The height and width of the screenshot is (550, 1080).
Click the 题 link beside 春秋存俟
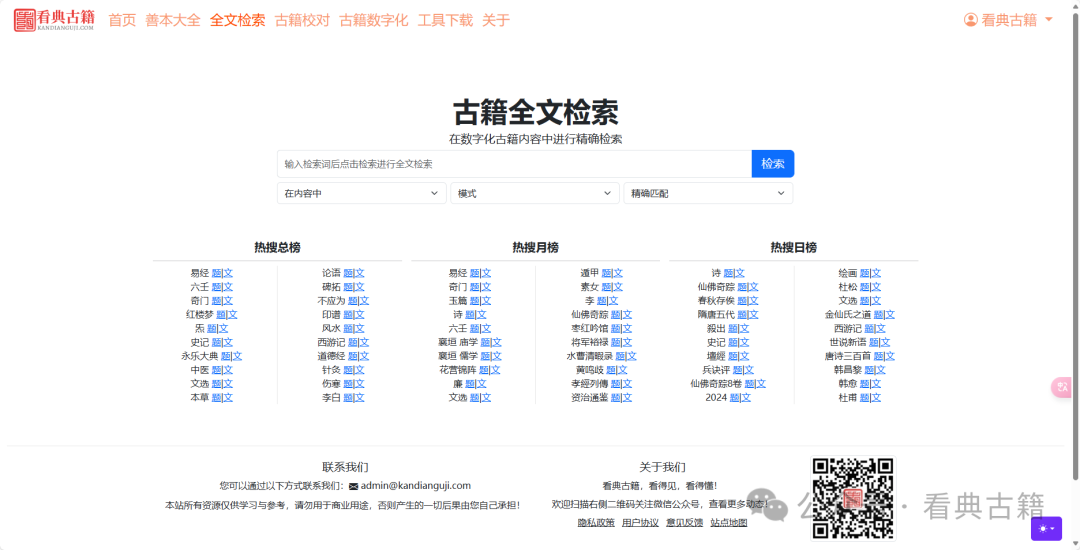click(742, 301)
